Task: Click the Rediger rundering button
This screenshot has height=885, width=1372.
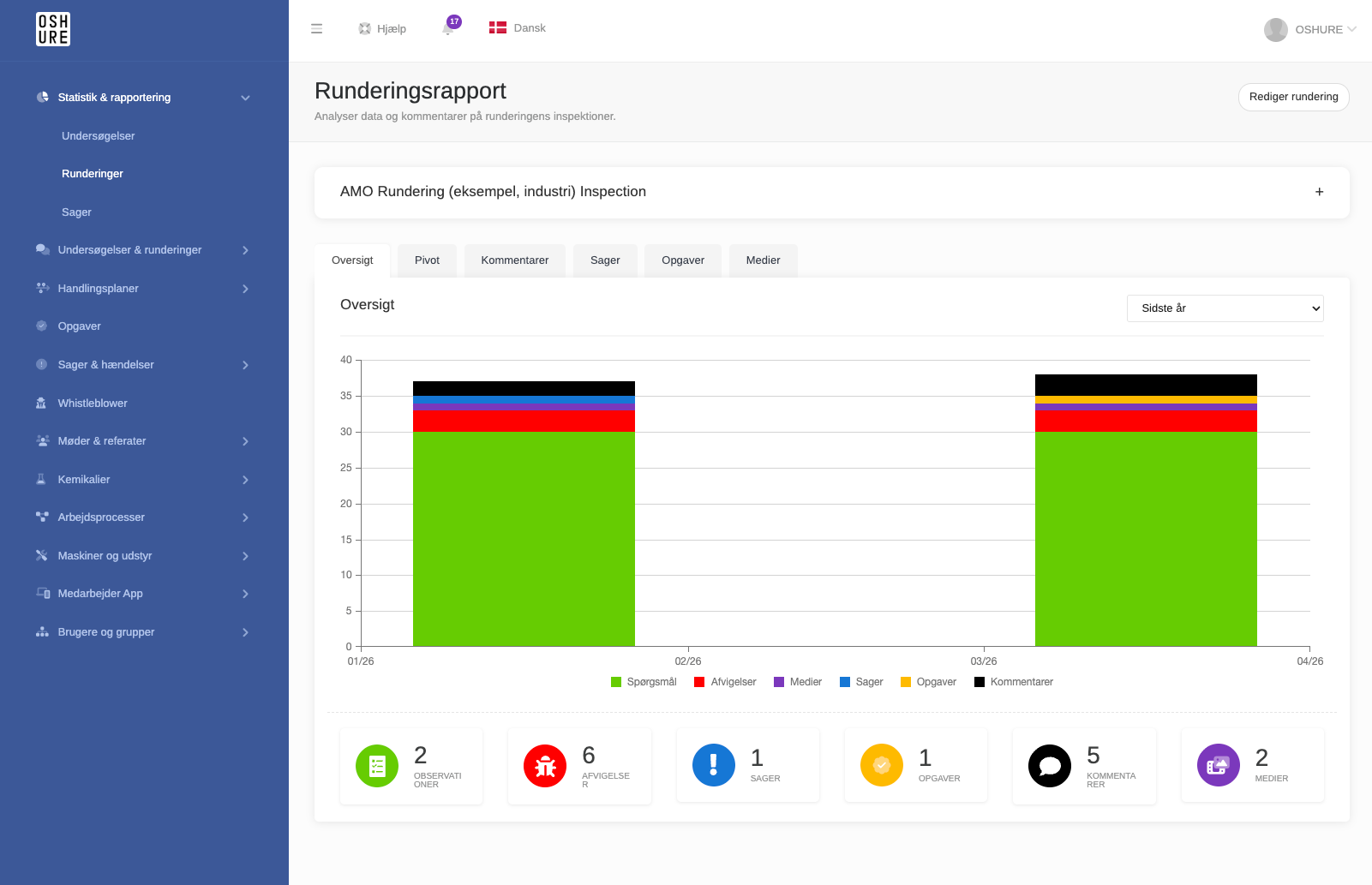Action: pos(1294,97)
